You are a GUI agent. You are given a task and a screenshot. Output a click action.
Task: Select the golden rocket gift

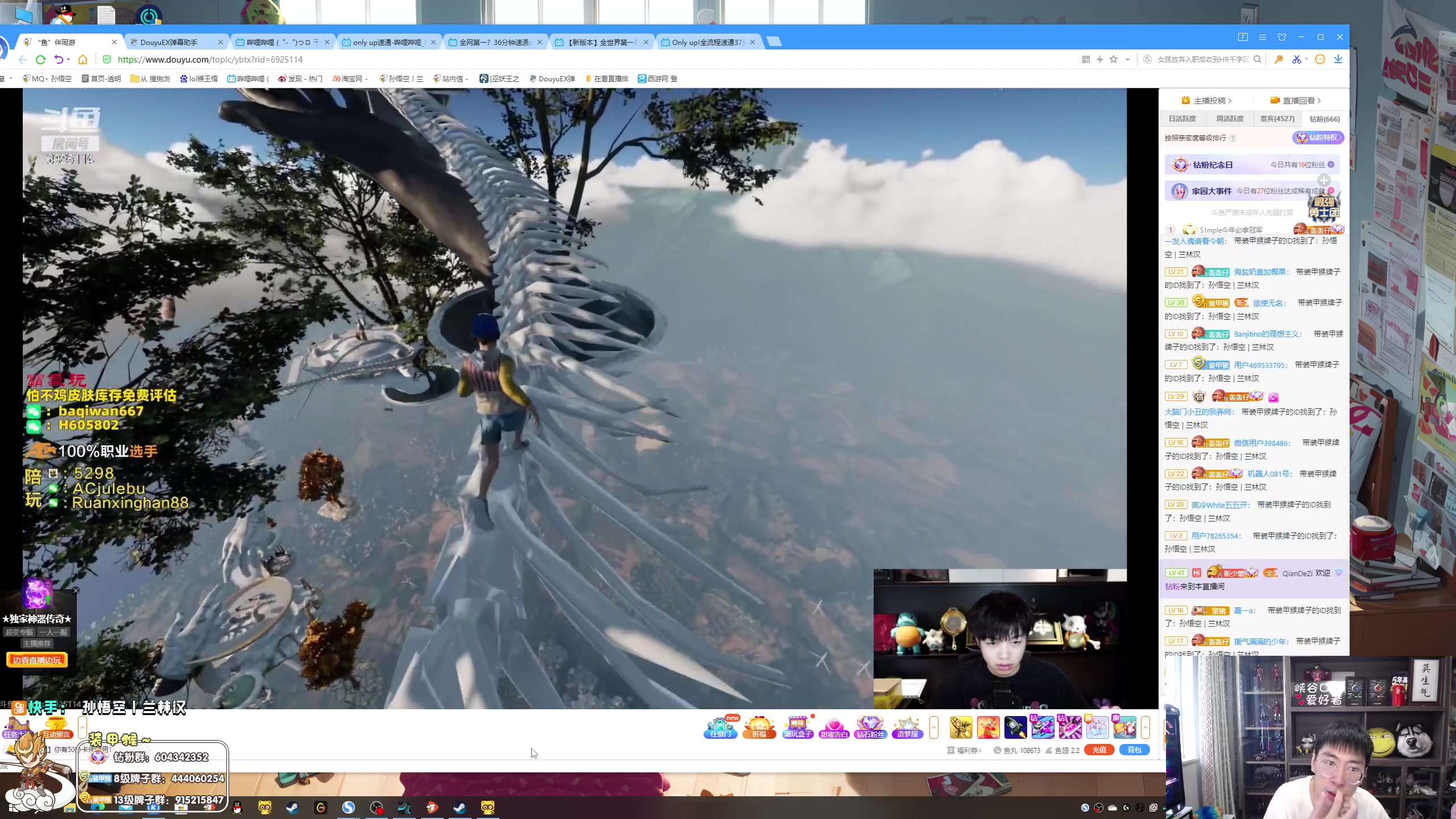[x=961, y=727]
